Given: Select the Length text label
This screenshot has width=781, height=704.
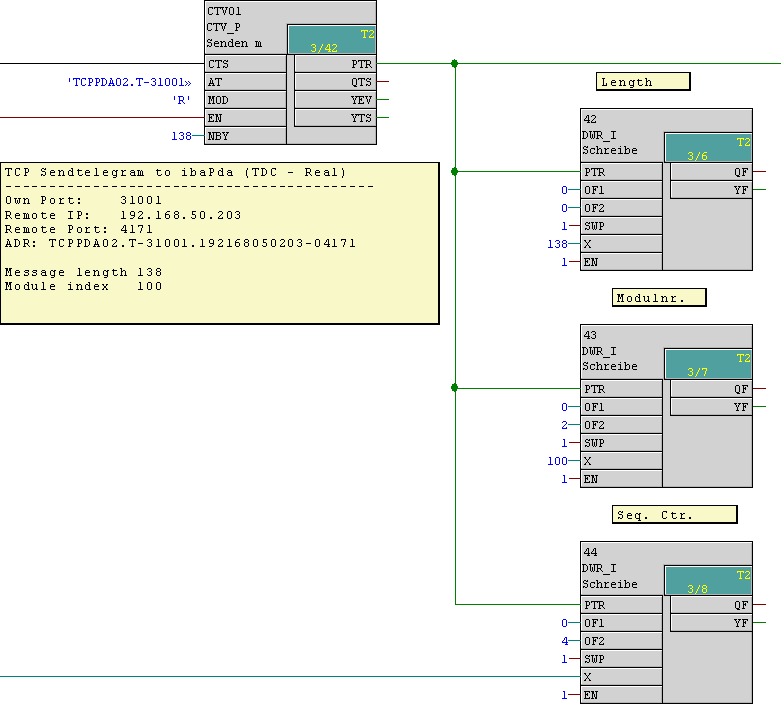Looking at the screenshot, I should (x=643, y=82).
